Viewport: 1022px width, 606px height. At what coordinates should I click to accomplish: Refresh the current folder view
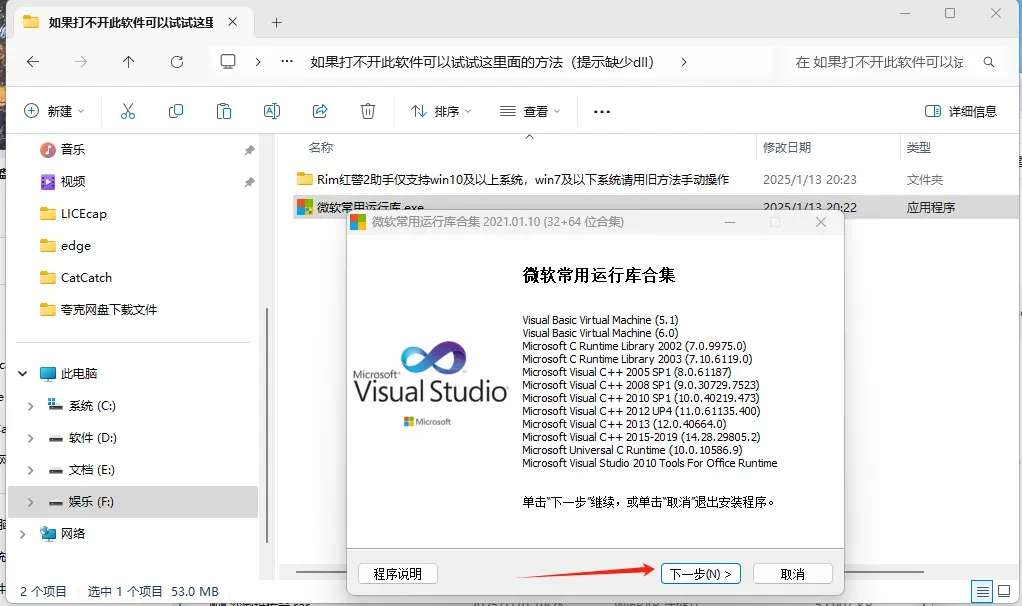[177, 62]
